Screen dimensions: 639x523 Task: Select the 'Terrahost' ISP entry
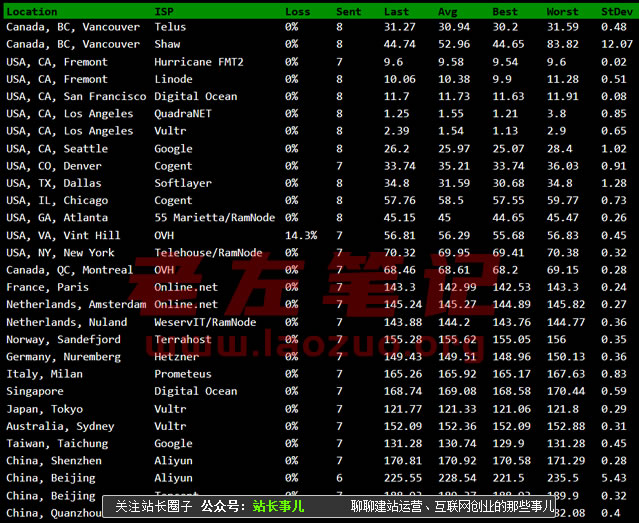coord(183,339)
